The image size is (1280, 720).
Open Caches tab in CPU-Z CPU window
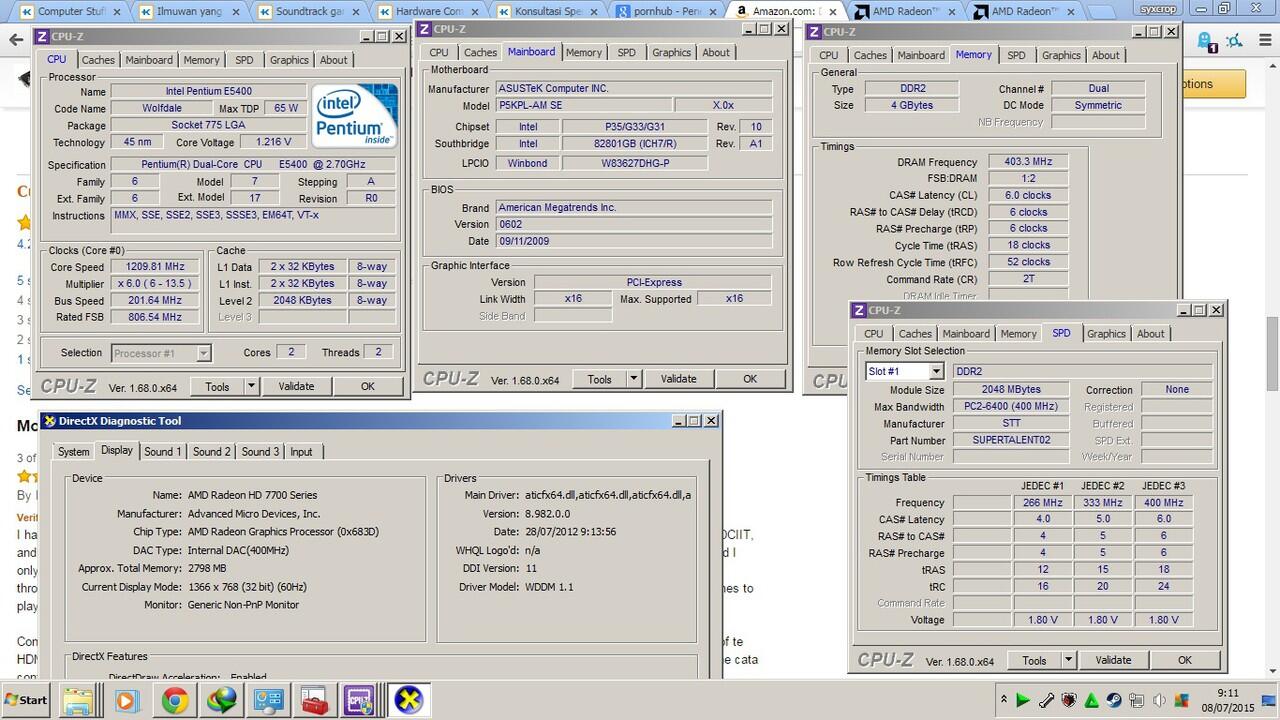(x=98, y=60)
